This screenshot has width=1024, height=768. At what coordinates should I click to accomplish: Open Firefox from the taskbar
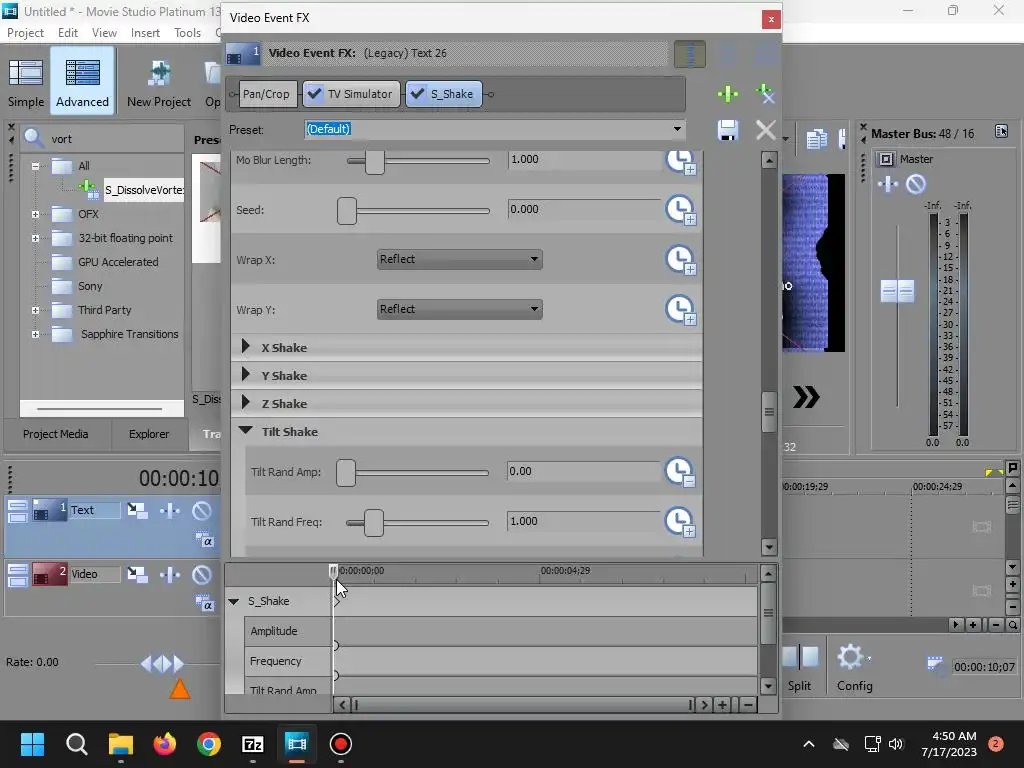tap(165, 744)
